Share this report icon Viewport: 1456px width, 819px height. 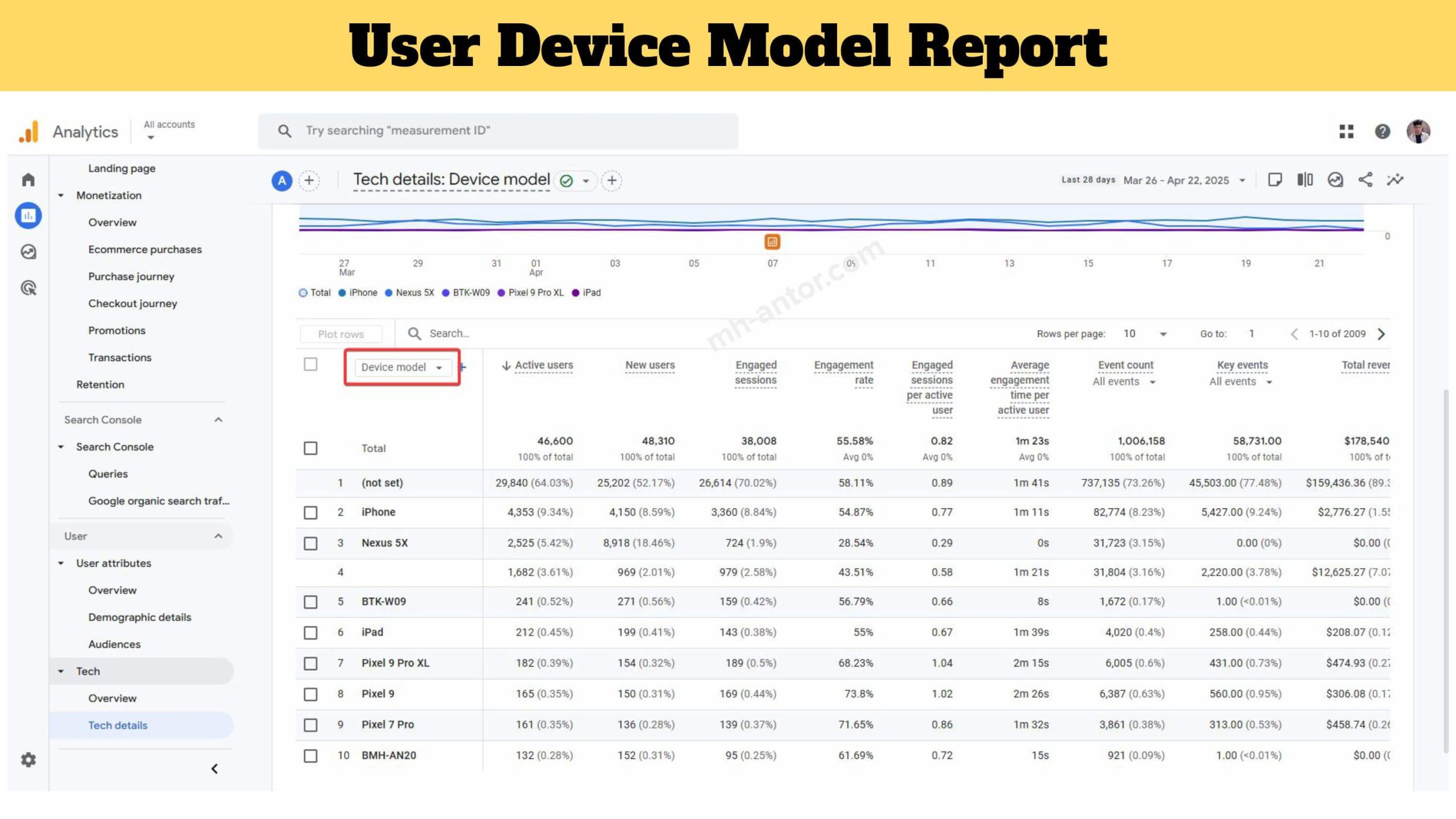click(1366, 180)
